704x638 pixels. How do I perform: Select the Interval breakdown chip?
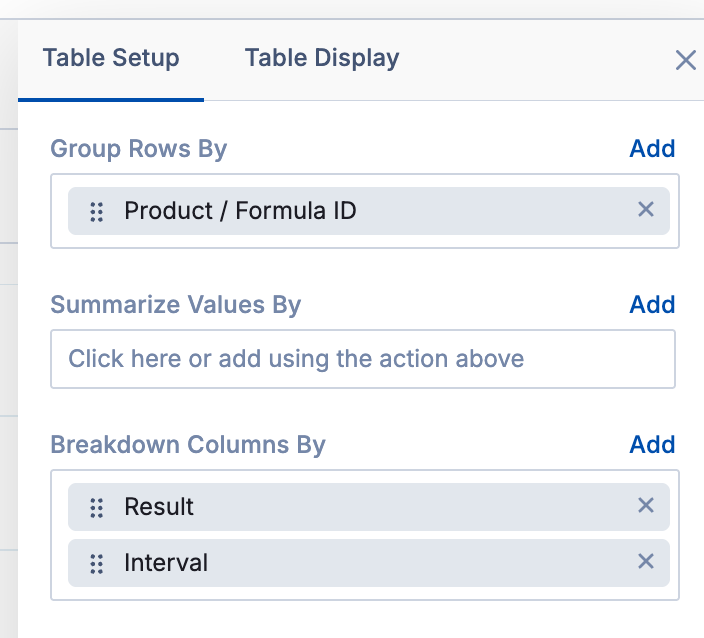click(x=166, y=563)
